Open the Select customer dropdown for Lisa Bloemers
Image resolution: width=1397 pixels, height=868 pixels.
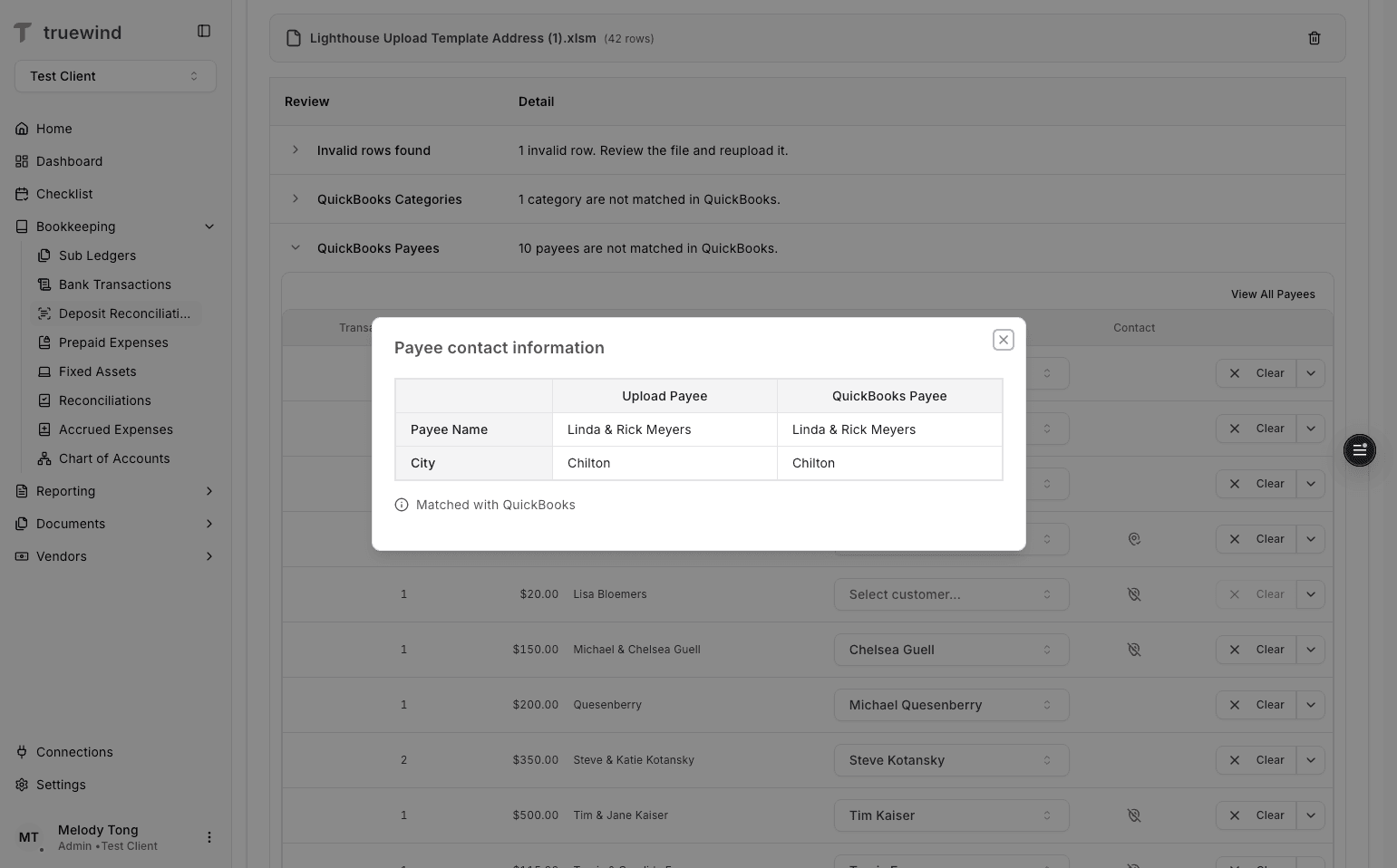coord(950,594)
